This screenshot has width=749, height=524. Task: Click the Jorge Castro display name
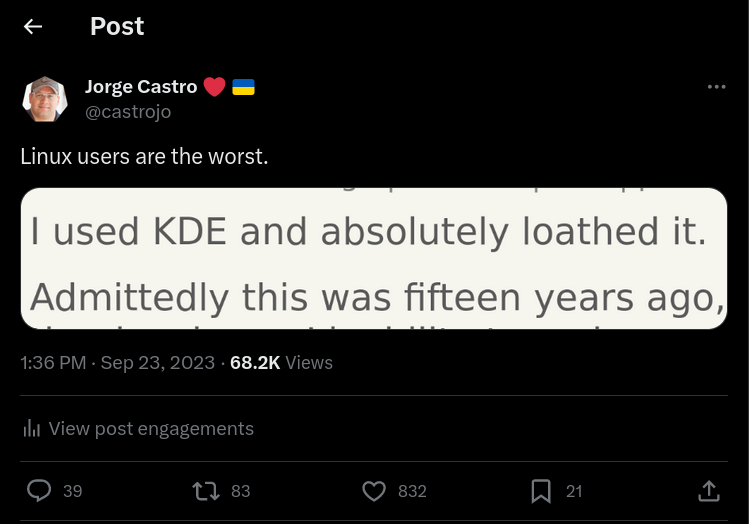pyautogui.click(x=141, y=87)
